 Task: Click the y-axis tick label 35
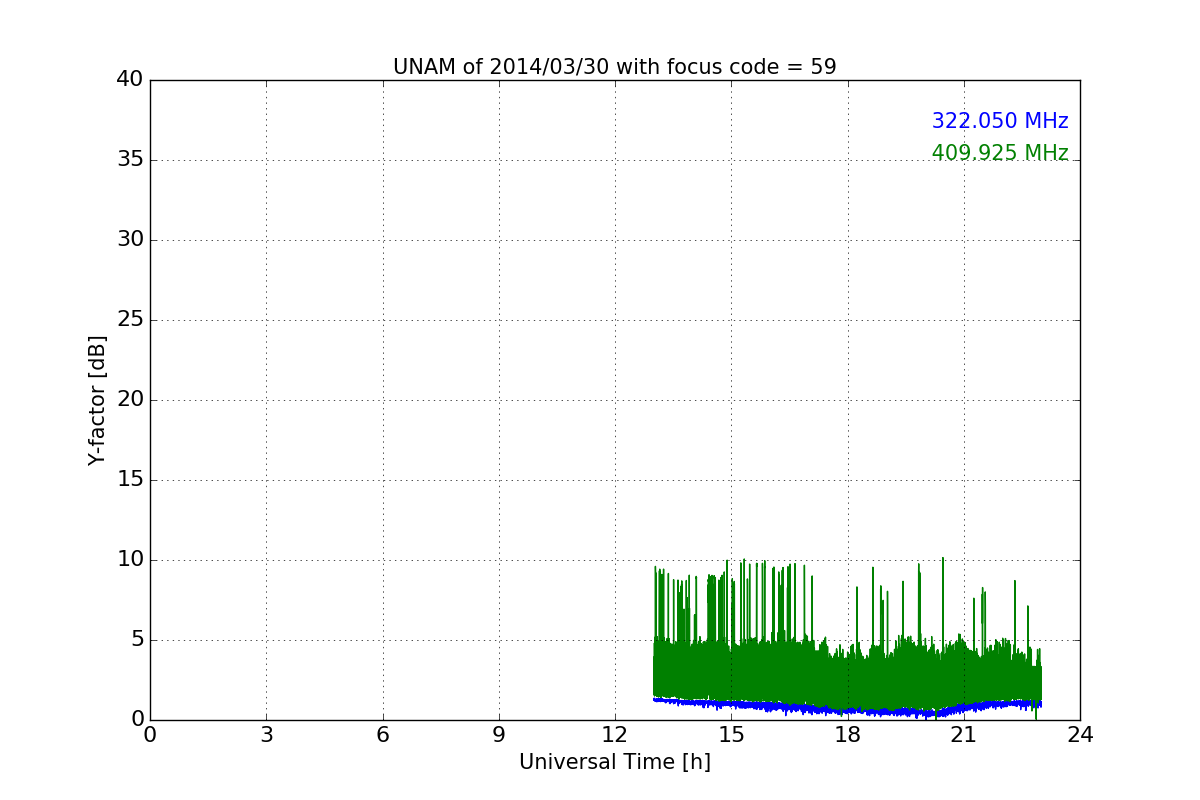pos(130,160)
